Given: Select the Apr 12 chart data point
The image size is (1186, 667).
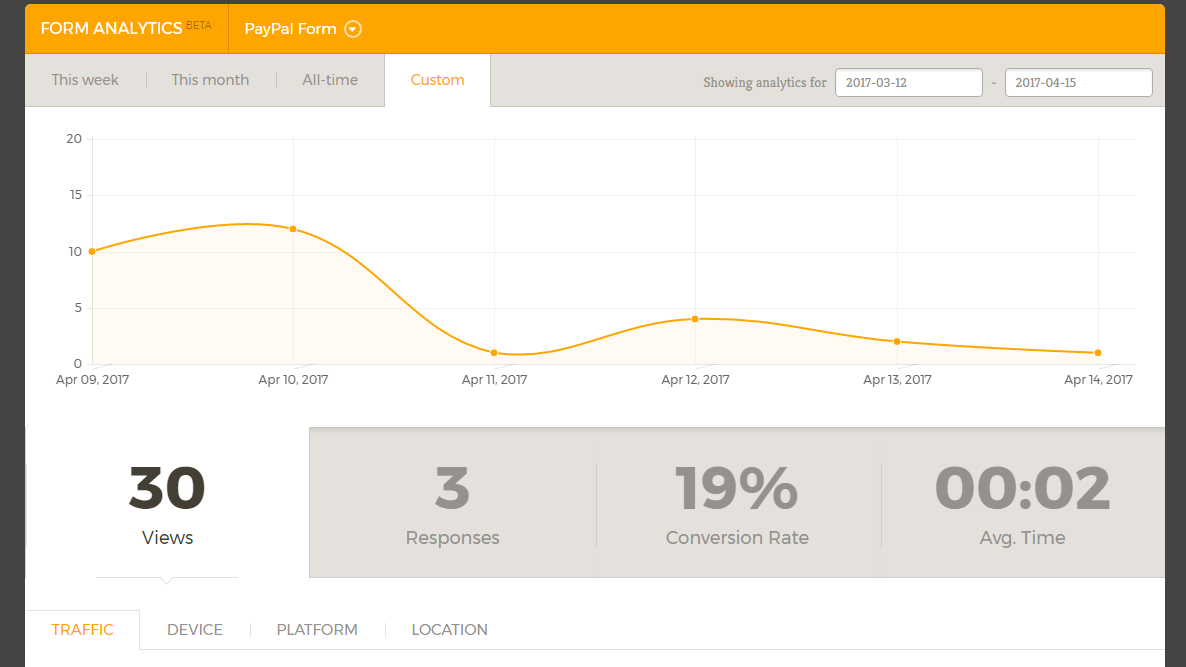Looking at the screenshot, I should click(696, 319).
